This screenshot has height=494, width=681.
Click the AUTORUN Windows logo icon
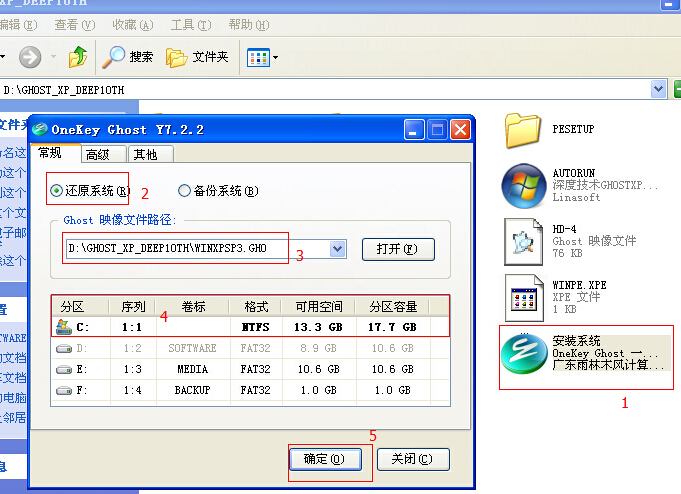[x=523, y=185]
